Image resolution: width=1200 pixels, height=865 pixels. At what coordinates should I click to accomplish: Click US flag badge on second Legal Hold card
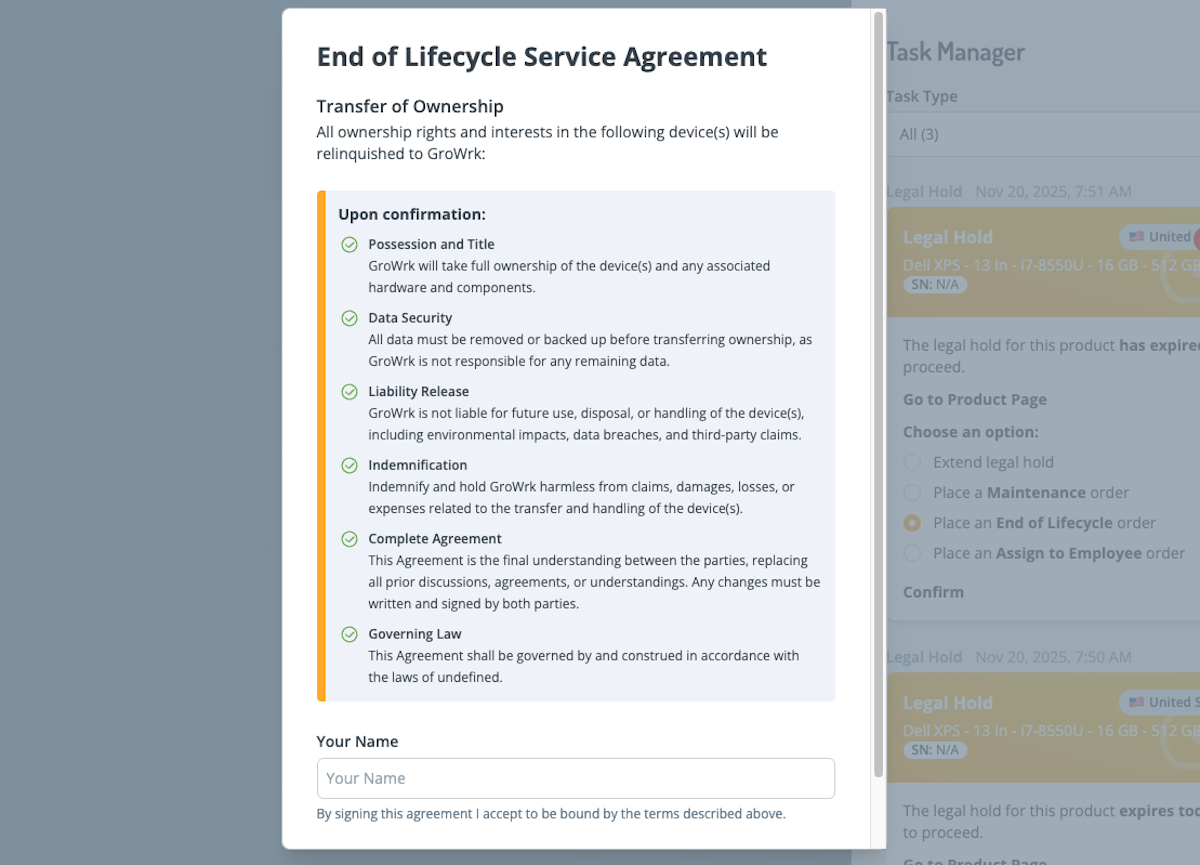[1160, 702]
